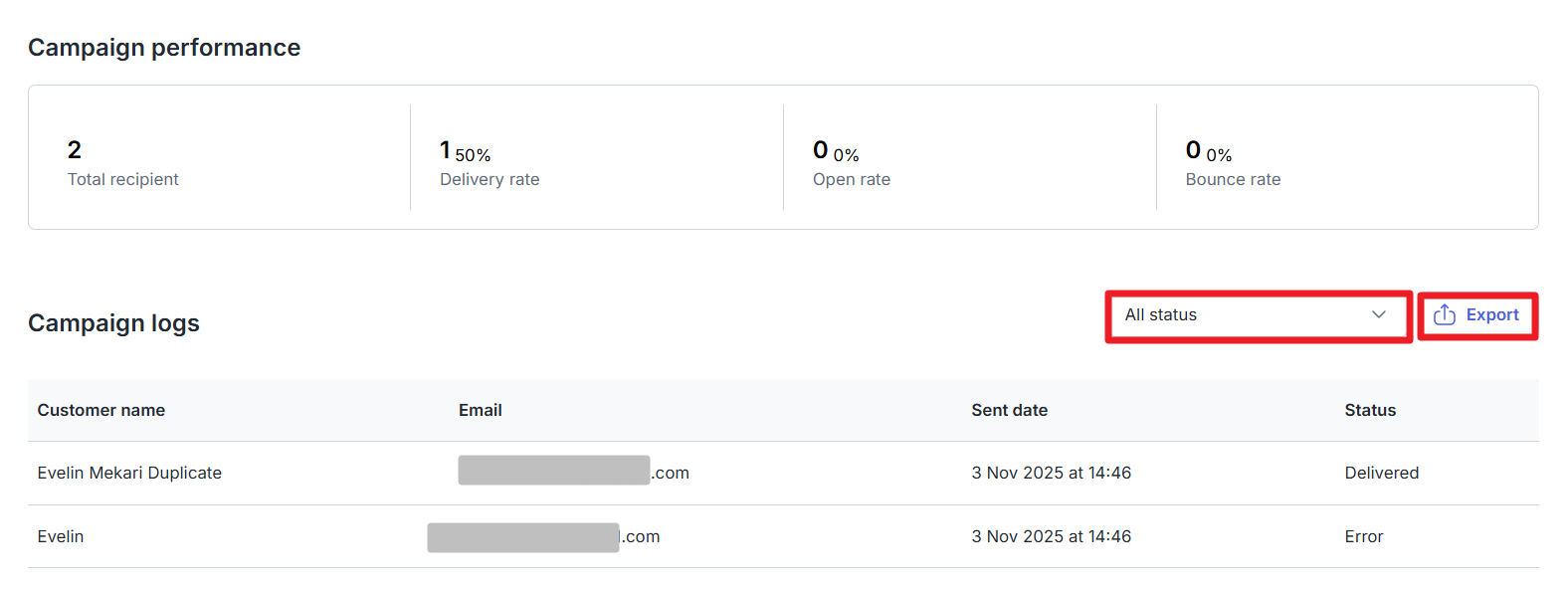Click the Sent date column header
This screenshot has height=590, width=1568.
tap(1009, 410)
